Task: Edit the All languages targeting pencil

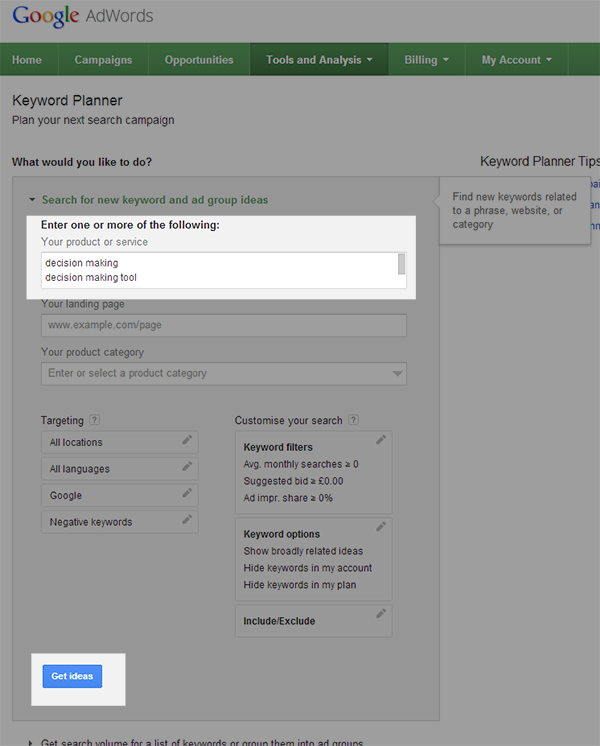Action: pos(187,466)
